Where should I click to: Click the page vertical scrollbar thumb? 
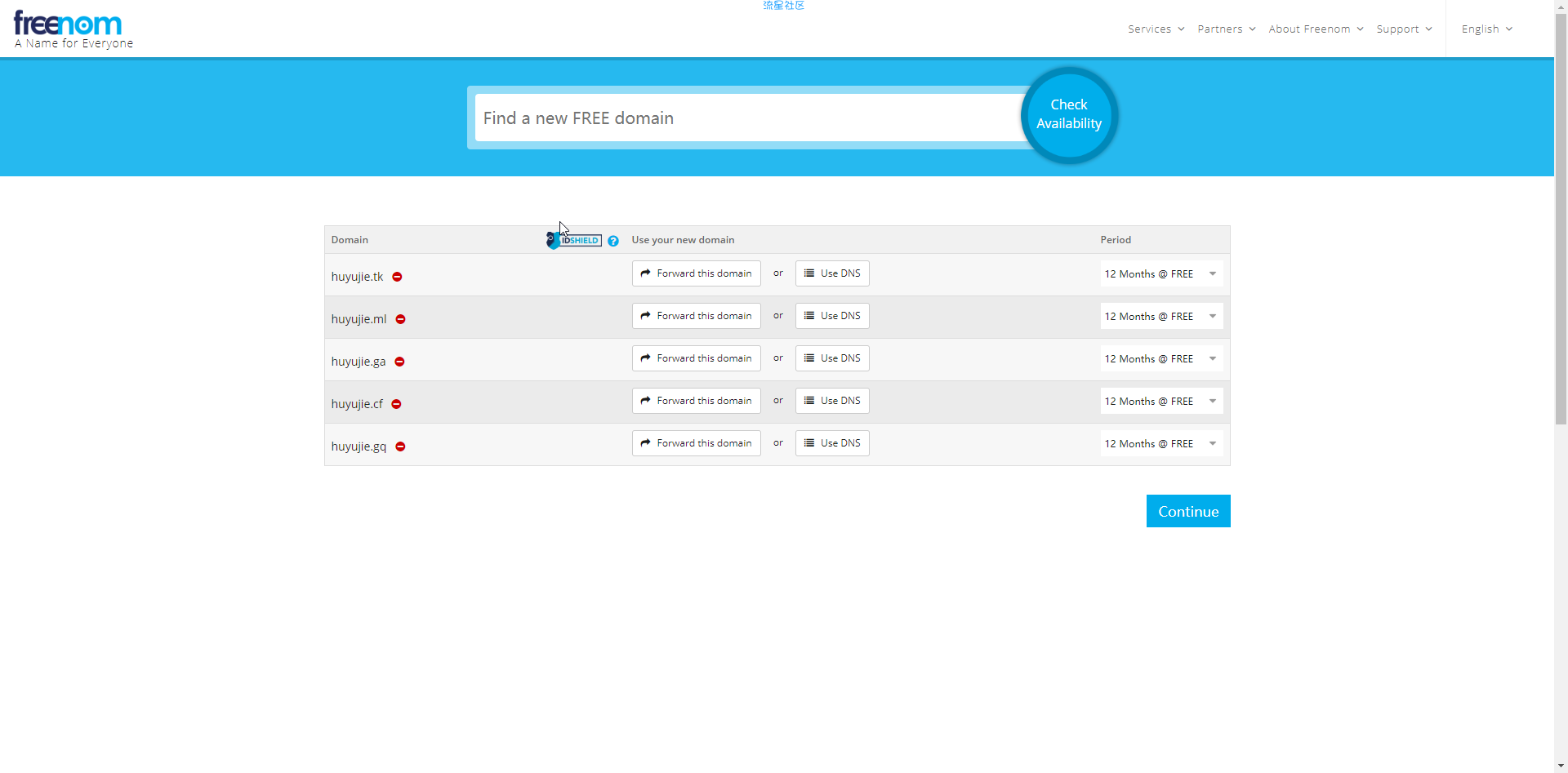(1561, 219)
